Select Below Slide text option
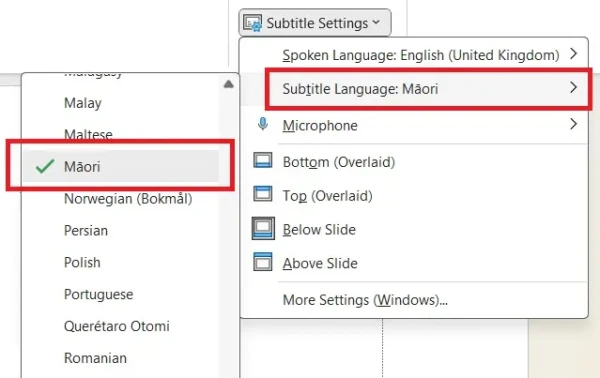The image size is (600, 378). coord(319,230)
